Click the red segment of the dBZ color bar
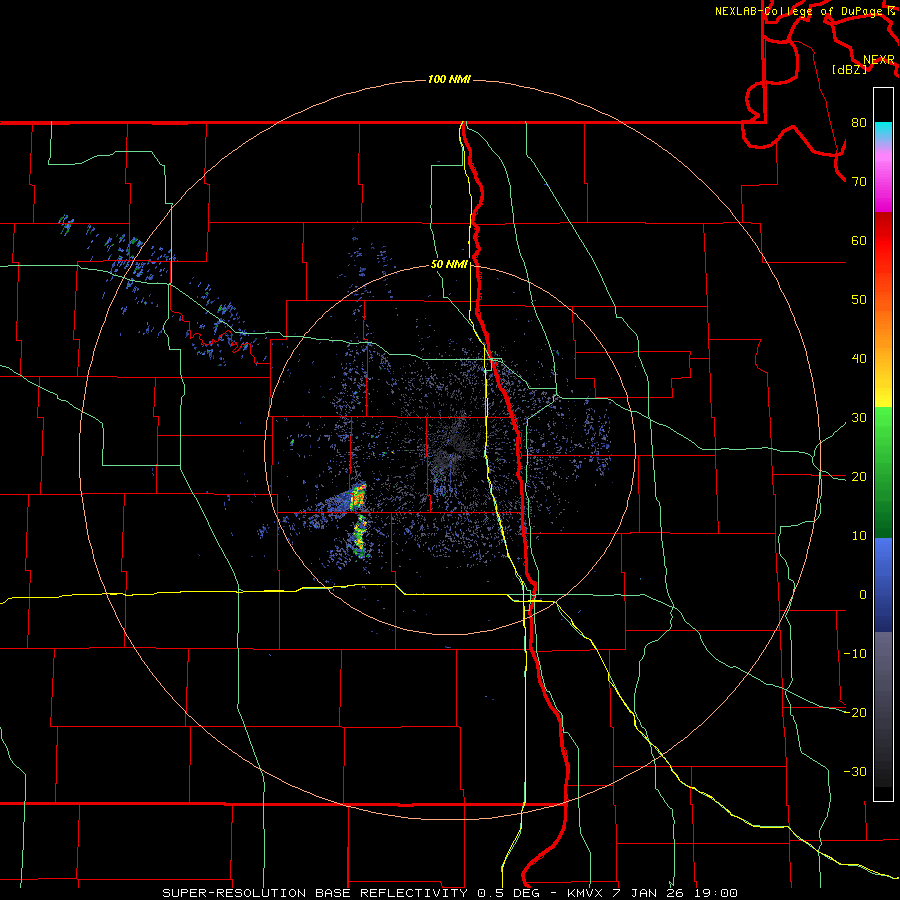This screenshot has height=900, width=900. (x=883, y=241)
